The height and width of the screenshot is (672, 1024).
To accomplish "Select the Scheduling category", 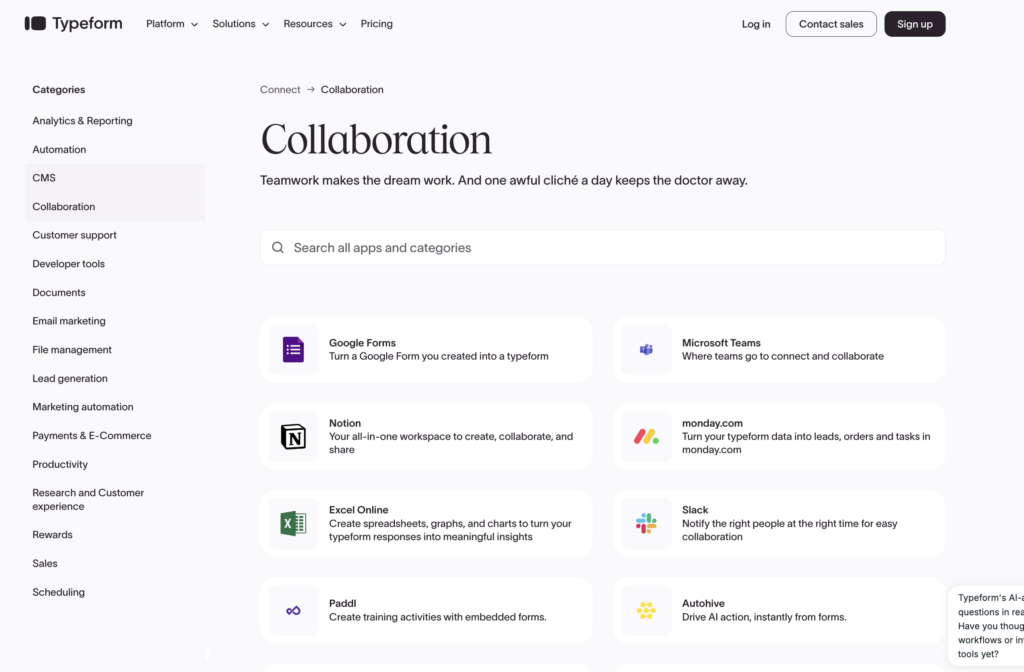I will (58, 592).
